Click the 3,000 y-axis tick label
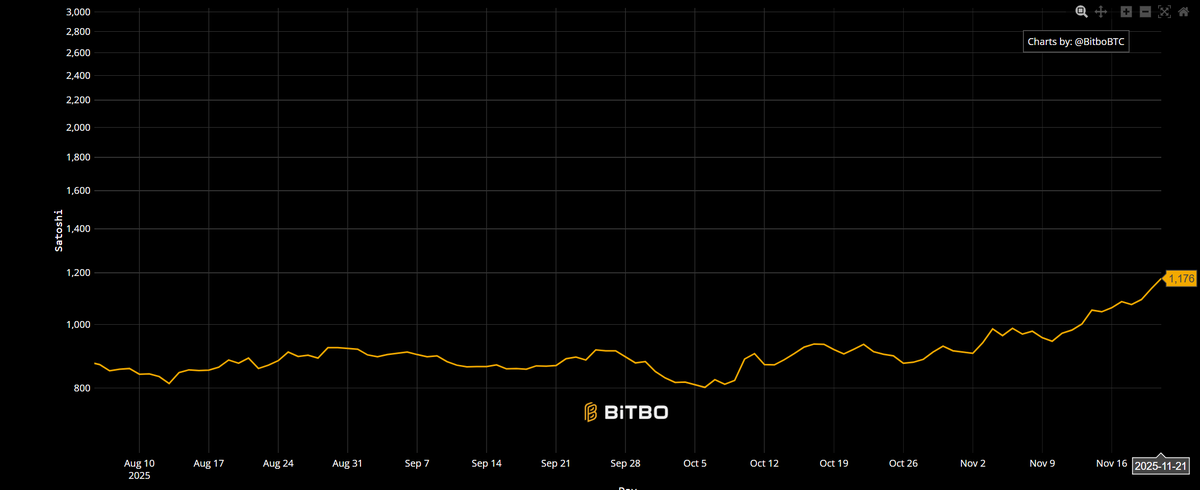The width and height of the screenshot is (1200, 490). [78, 12]
